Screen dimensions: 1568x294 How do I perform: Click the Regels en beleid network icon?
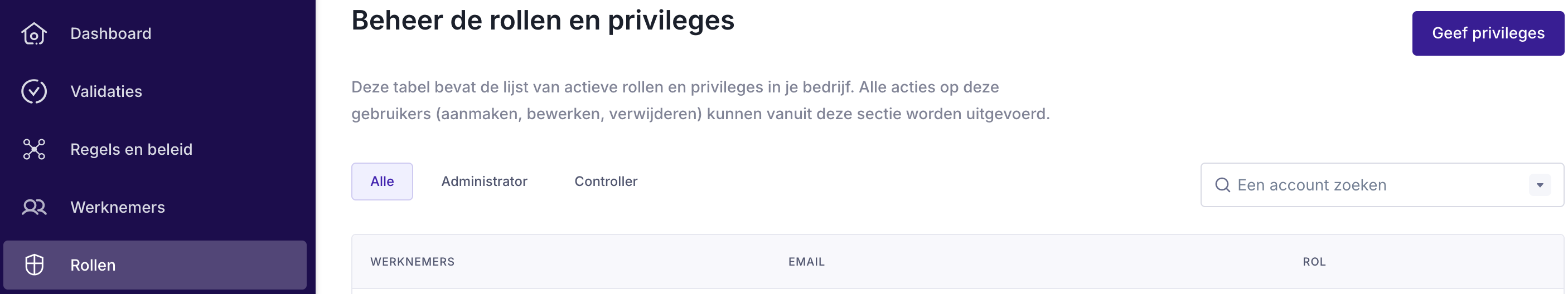(34, 149)
